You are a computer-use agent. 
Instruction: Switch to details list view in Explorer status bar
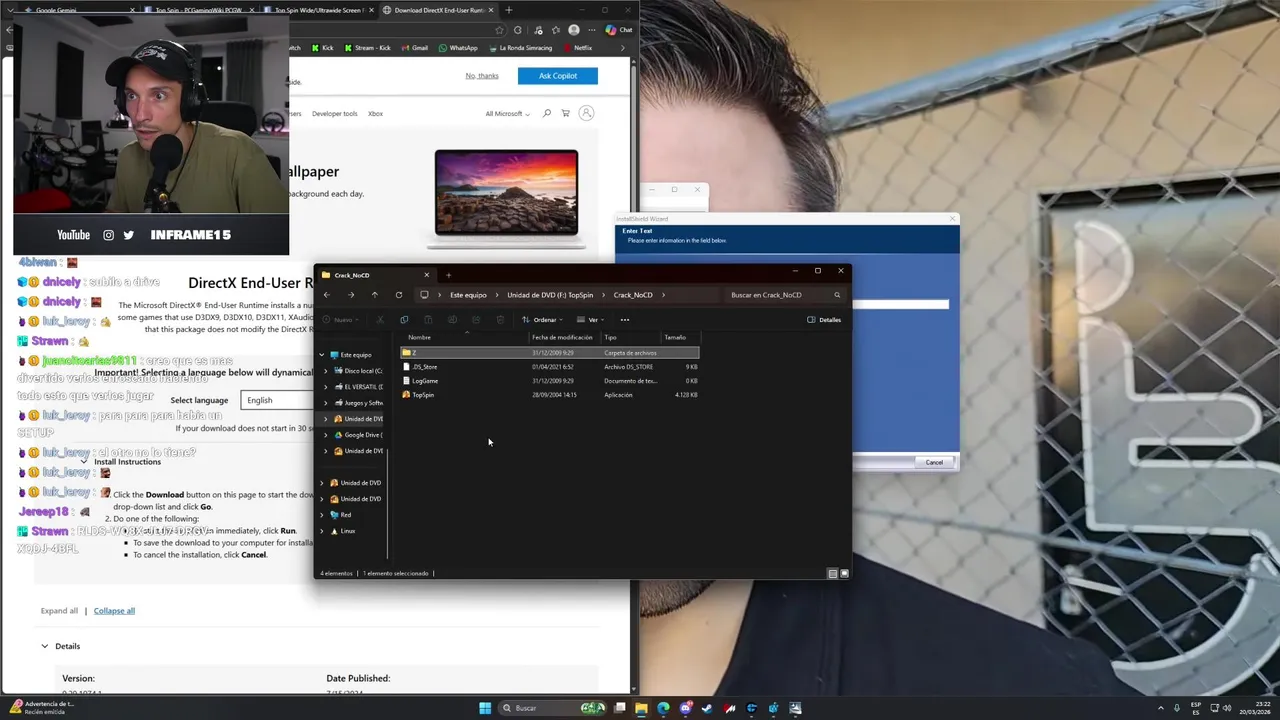[833, 573]
